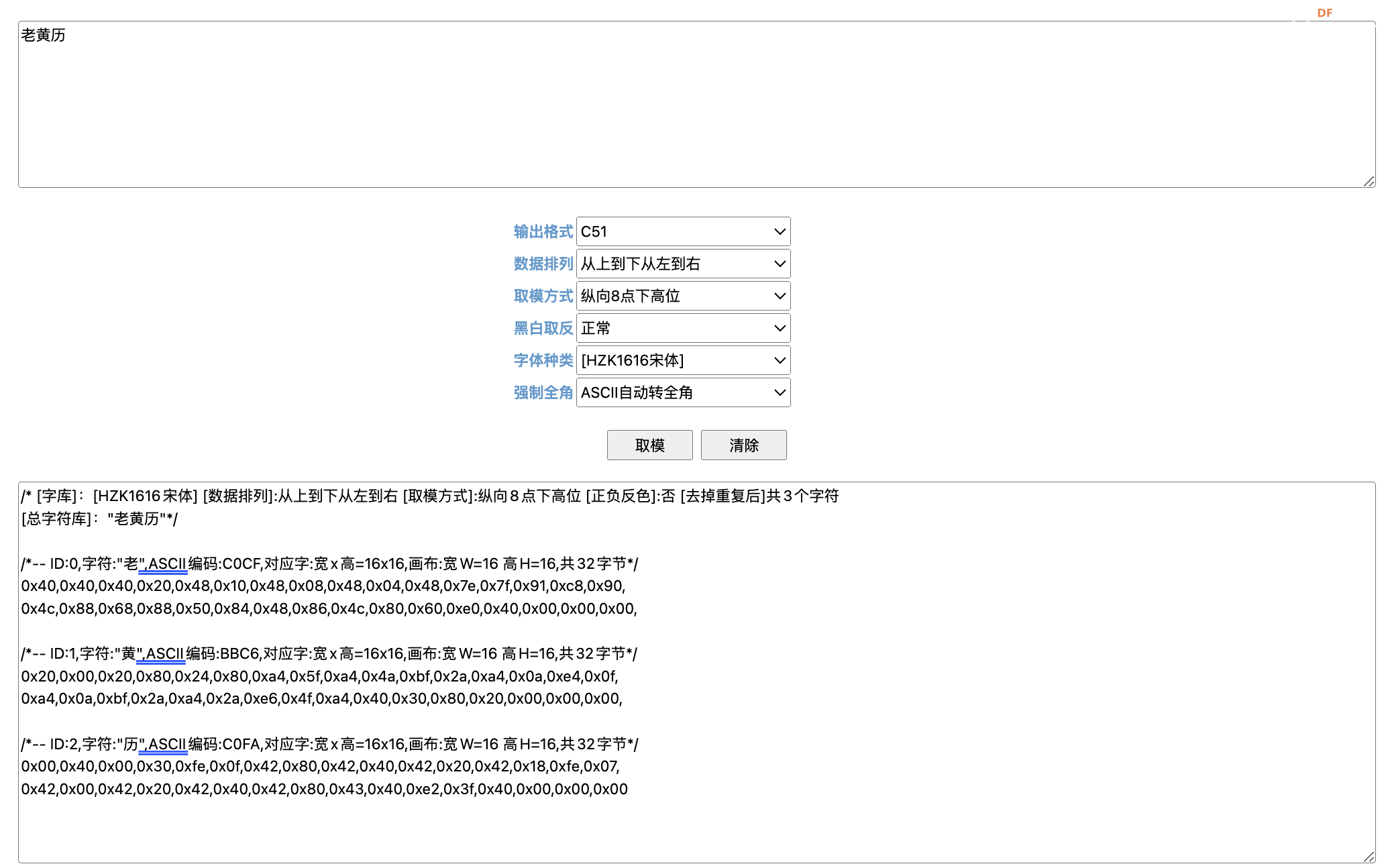Screen dimensions: 1390x868
Task: Click the 取模 button
Action: pyautogui.click(x=649, y=445)
